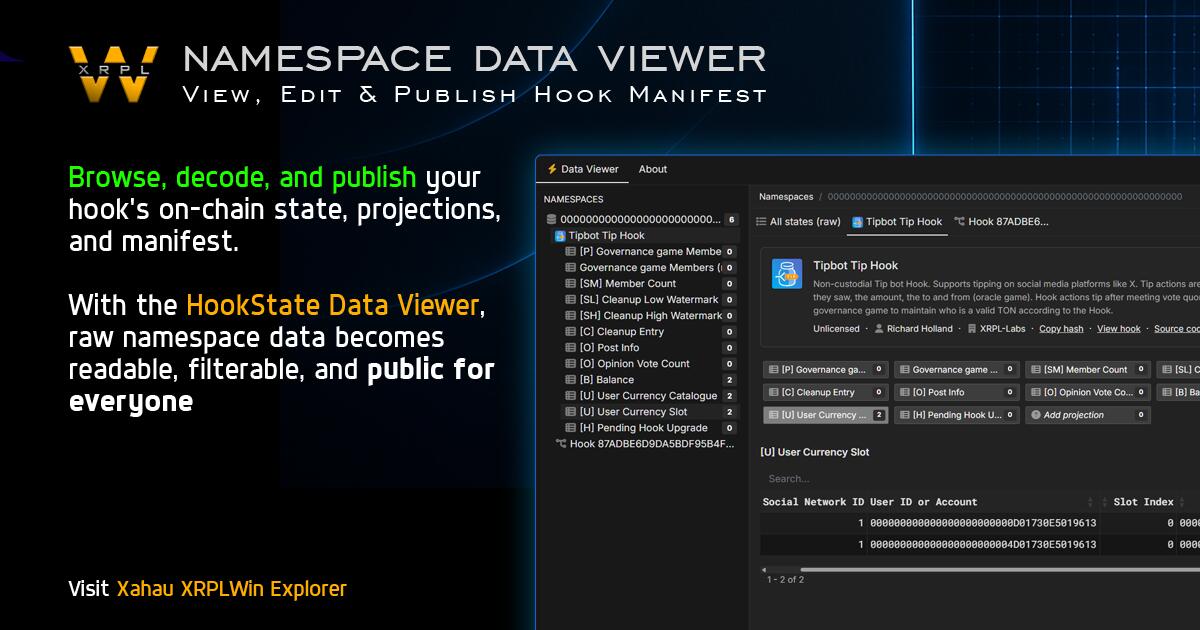Viewport: 1200px width, 630px height.
Task: Click sort arrows on User ID or Account
Action: click(1088, 502)
